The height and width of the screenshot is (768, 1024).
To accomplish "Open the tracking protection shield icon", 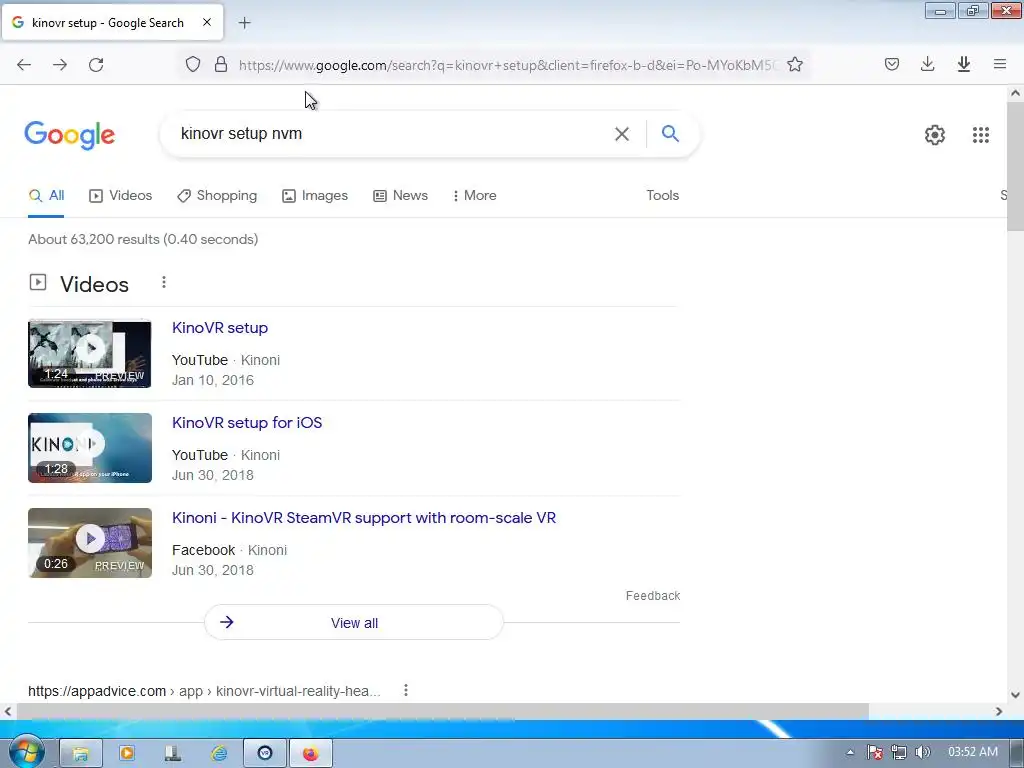I will pos(193,65).
